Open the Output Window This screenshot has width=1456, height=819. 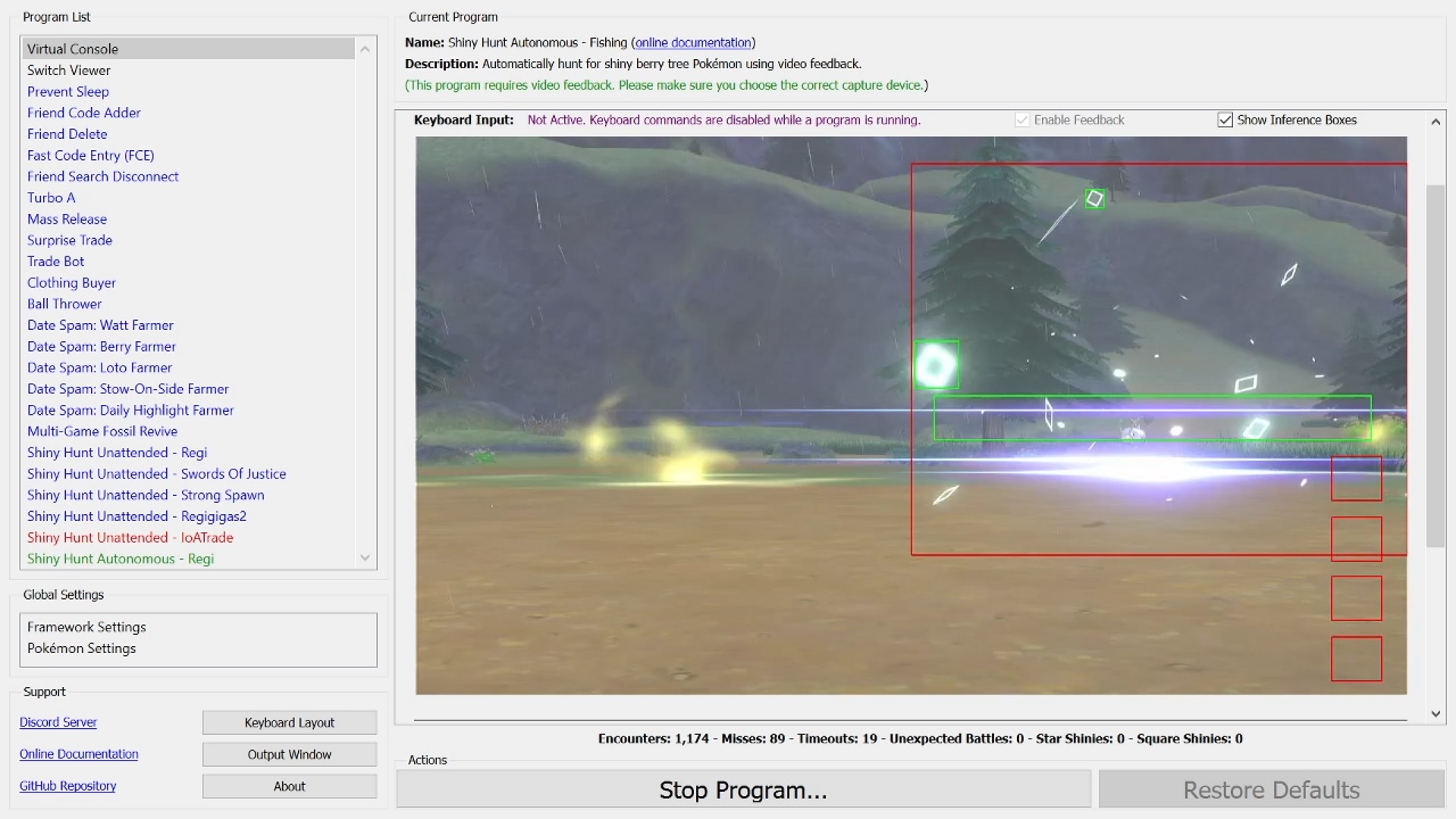(x=289, y=755)
